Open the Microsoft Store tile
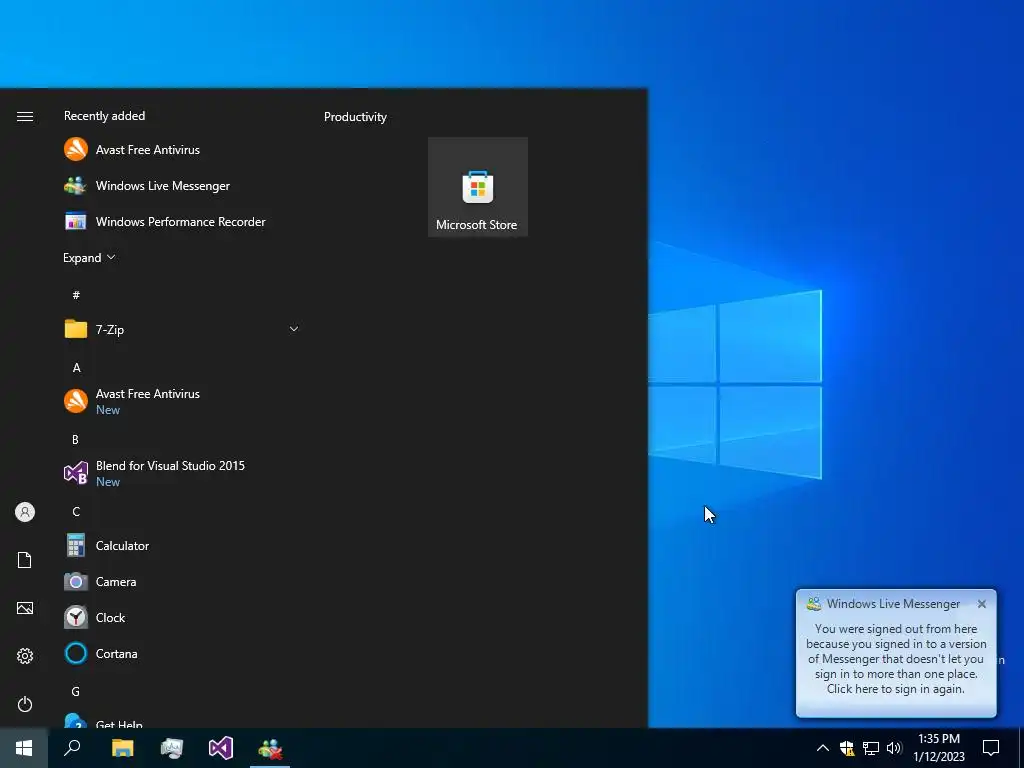The width and height of the screenshot is (1024, 768). (478, 187)
